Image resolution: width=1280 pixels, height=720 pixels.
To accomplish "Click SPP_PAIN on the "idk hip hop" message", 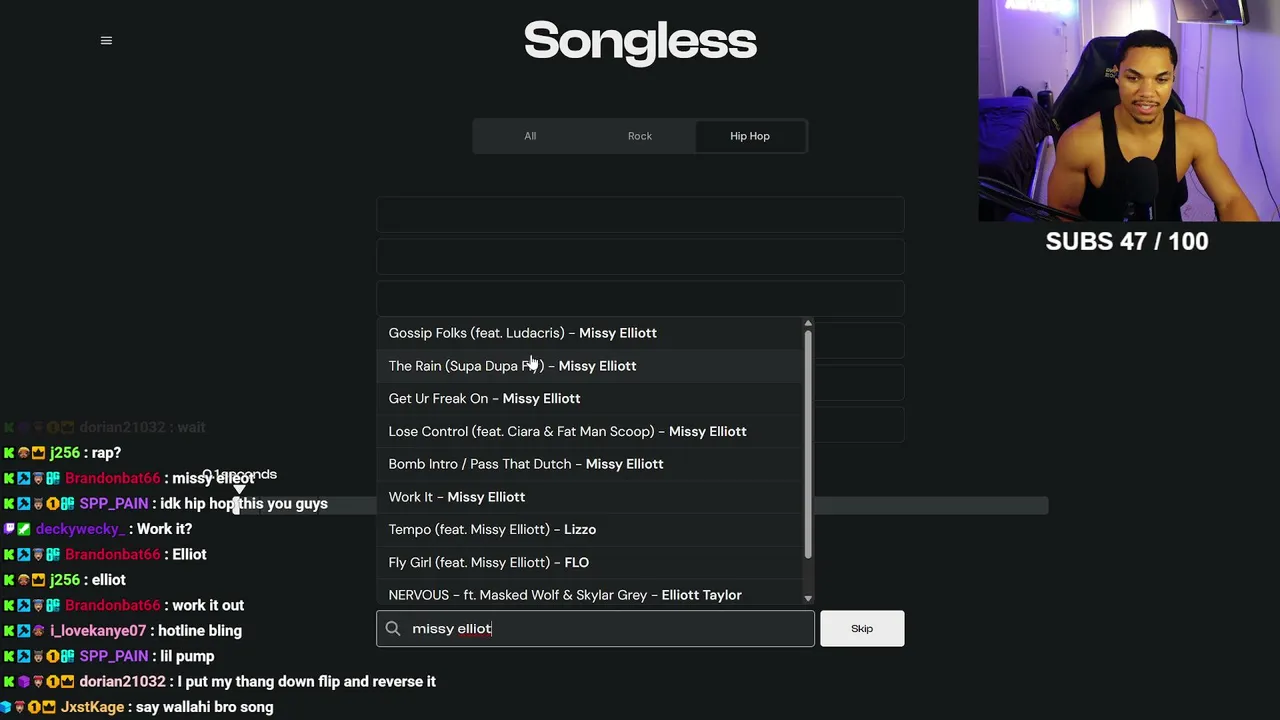I will (113, 504).
